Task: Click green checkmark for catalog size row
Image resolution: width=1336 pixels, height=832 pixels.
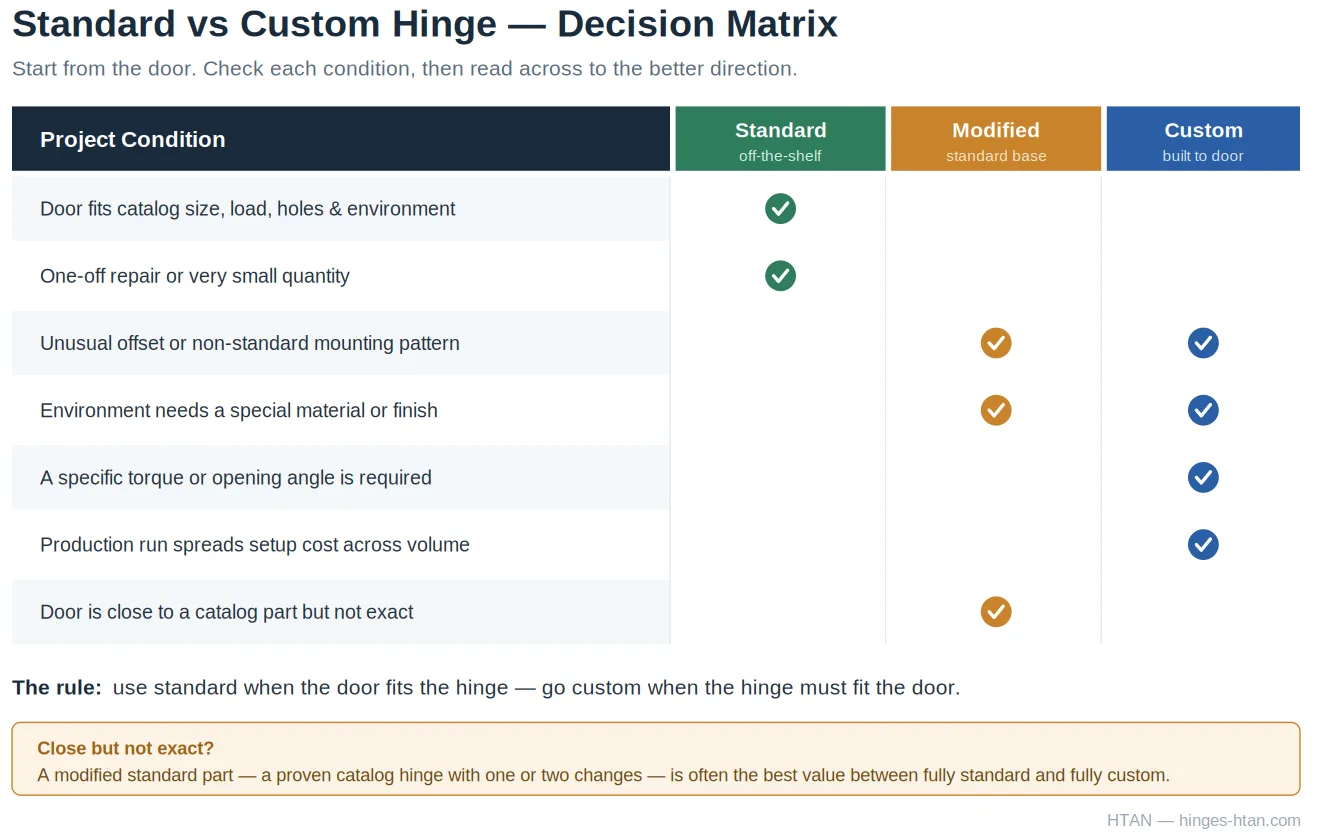Action: click(780, 209)
